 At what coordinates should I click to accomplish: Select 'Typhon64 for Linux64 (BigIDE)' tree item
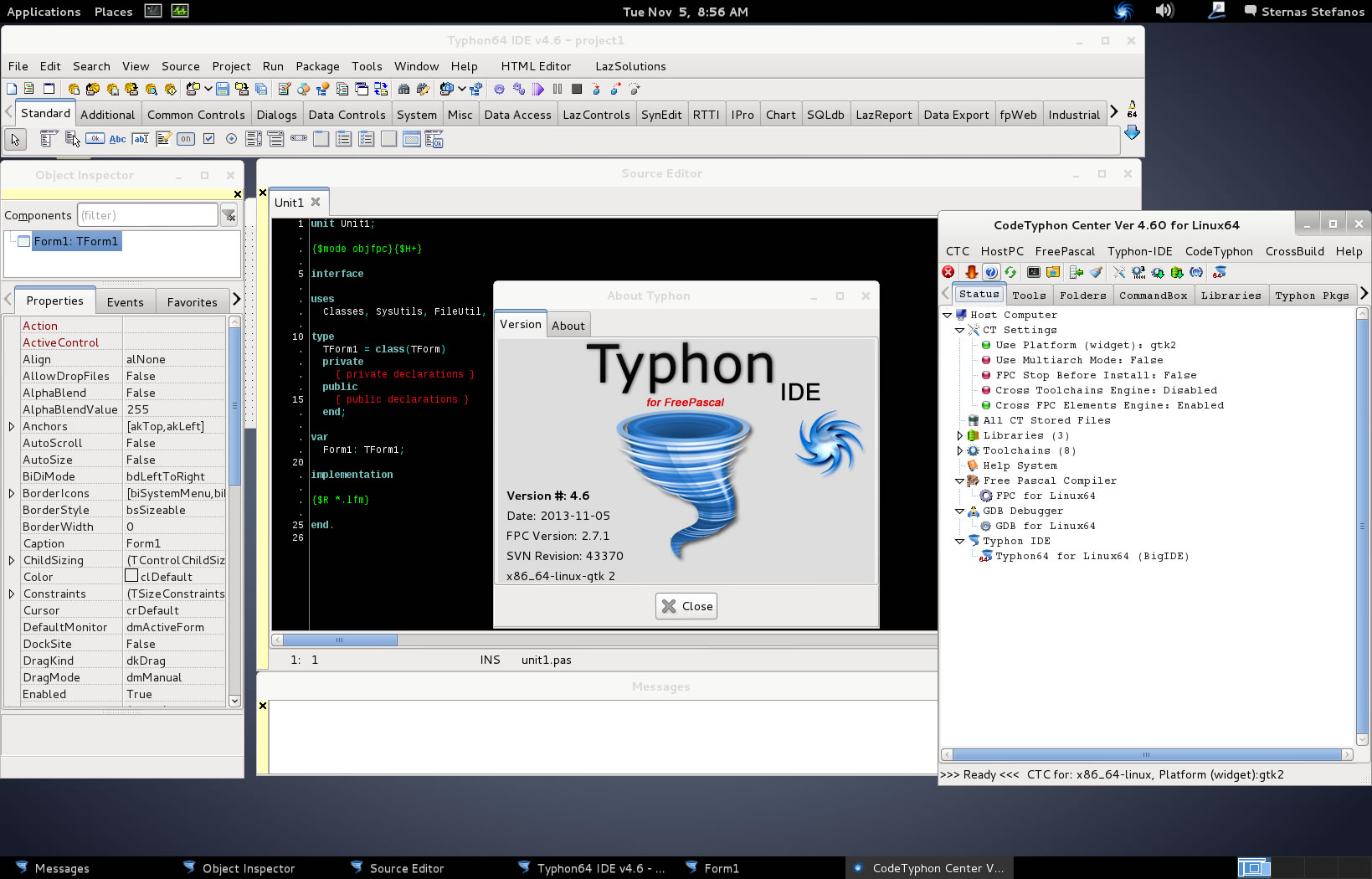coord(1092,556)
